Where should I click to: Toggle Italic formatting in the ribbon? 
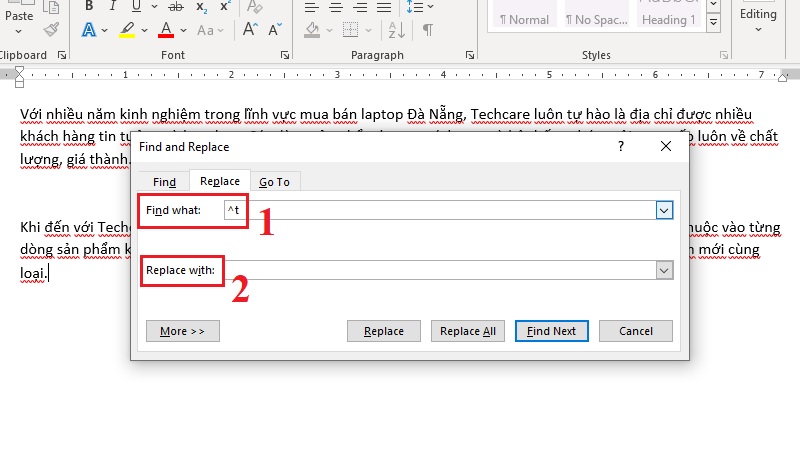(x=113, y=6)
